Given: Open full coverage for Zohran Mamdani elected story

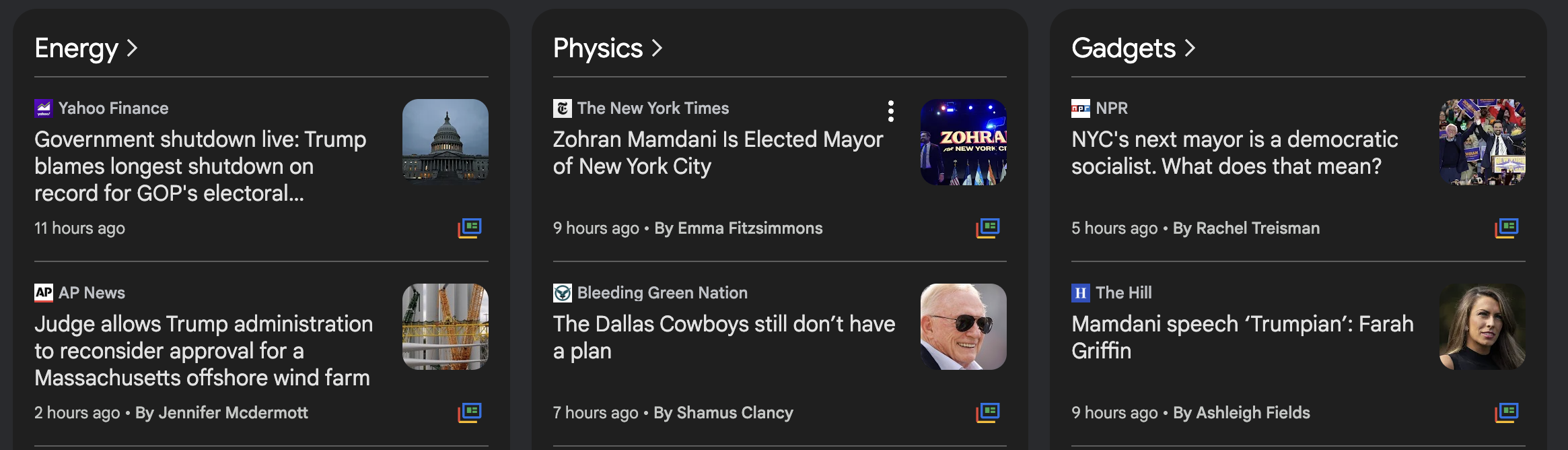Looking at the screenshot, I should [x=988, y=228].
